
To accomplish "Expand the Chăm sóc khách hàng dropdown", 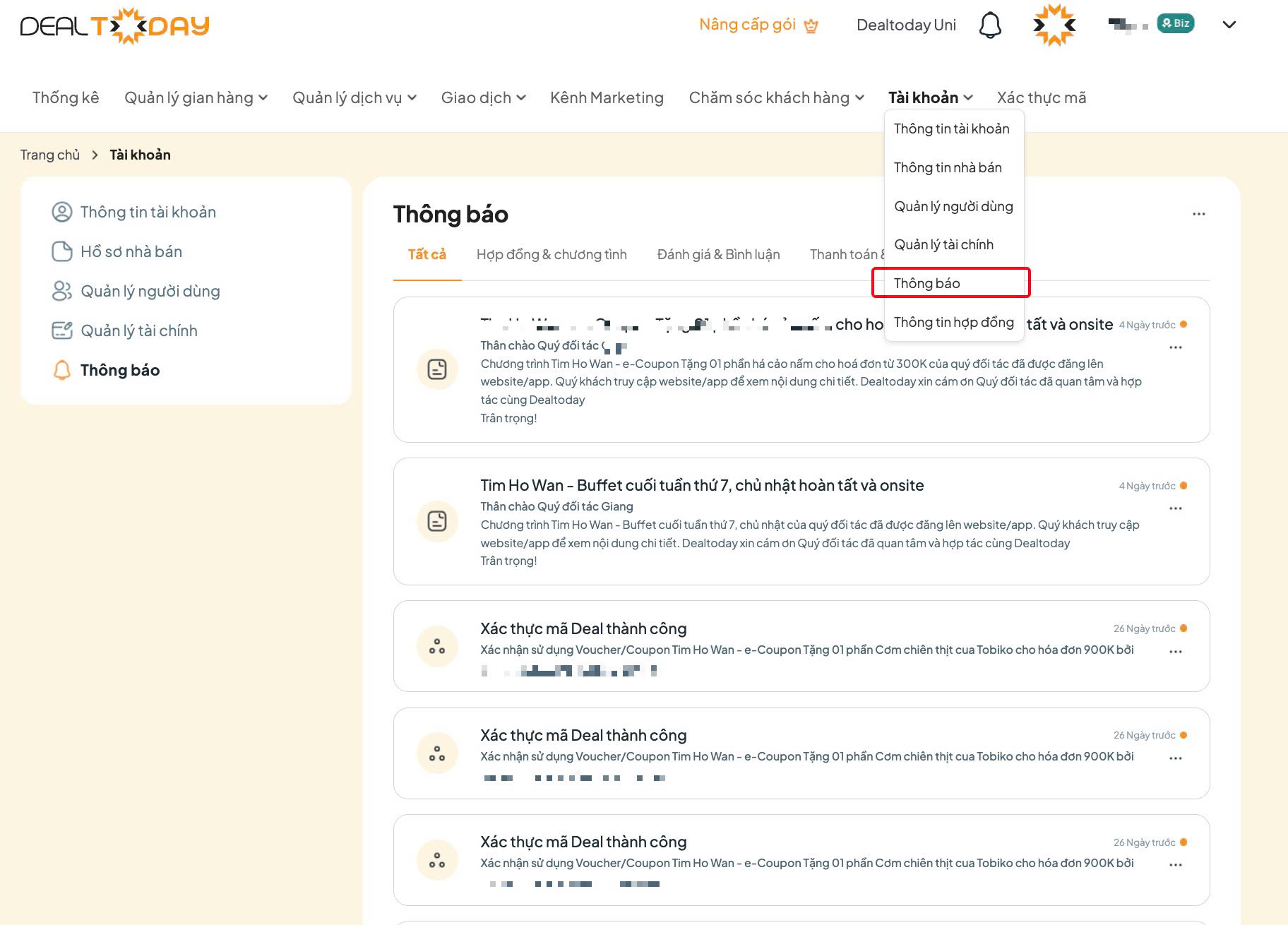I will tap(776, 97).
